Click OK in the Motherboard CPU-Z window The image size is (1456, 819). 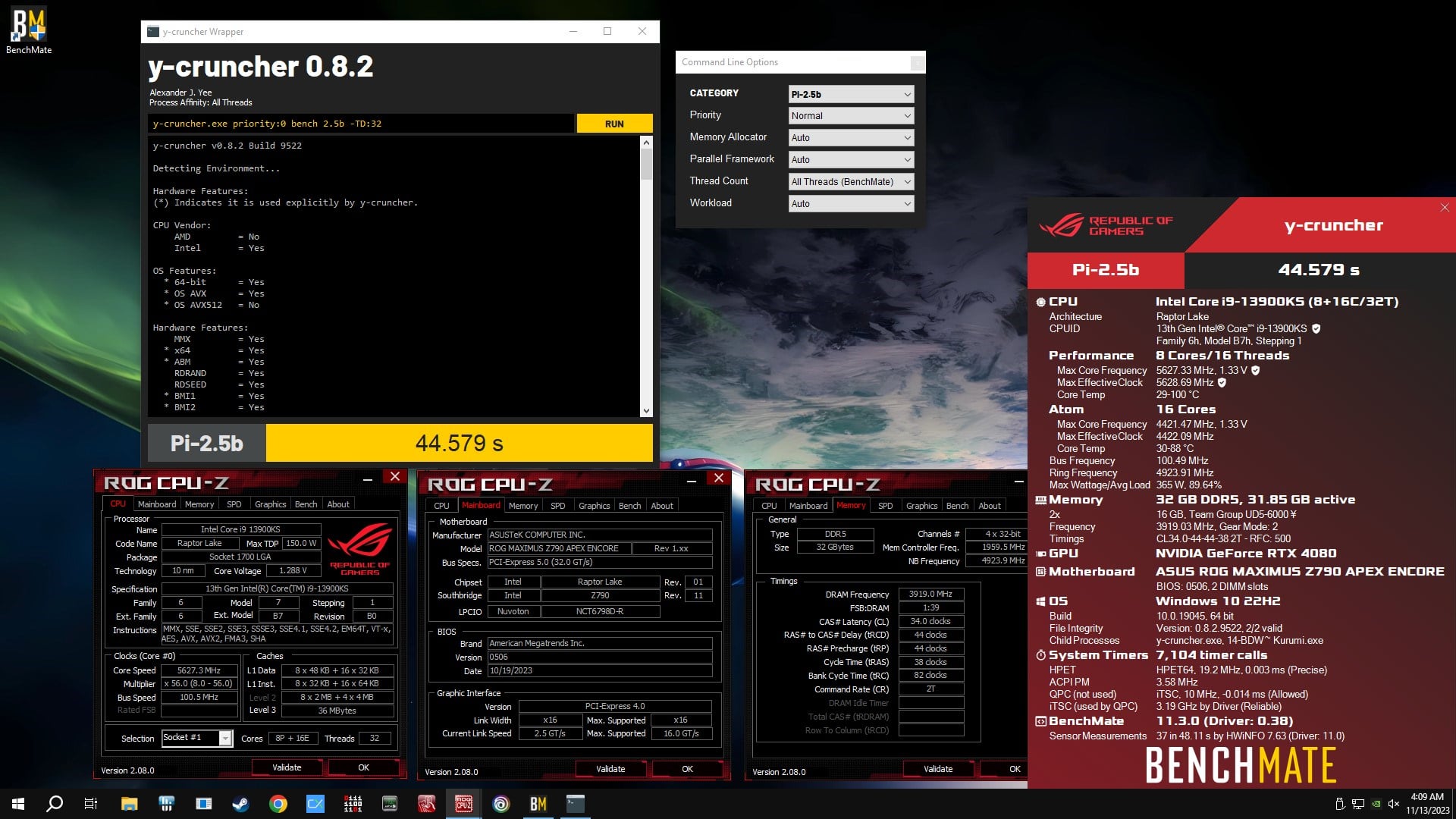687,769
